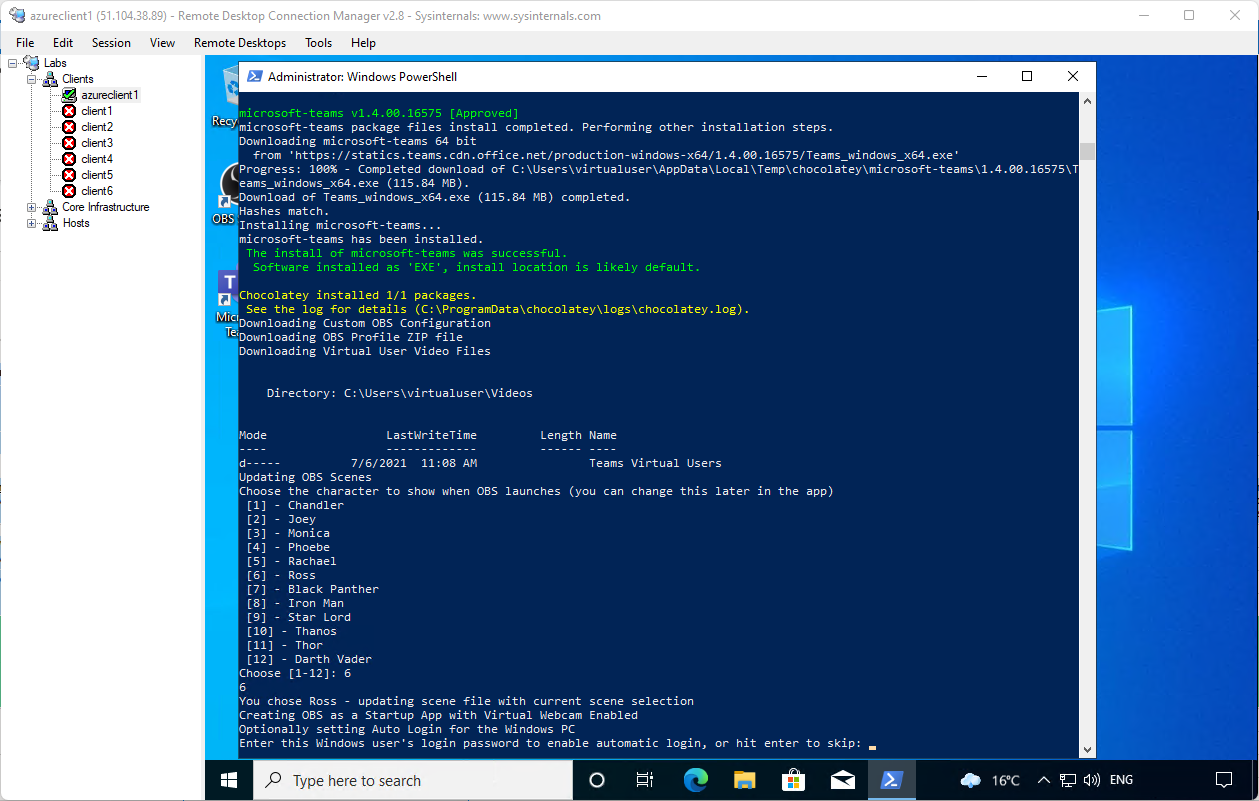This screenshot has width=1259, height=801.
Task: Expand the Hosts group
Action: point(32,223)
